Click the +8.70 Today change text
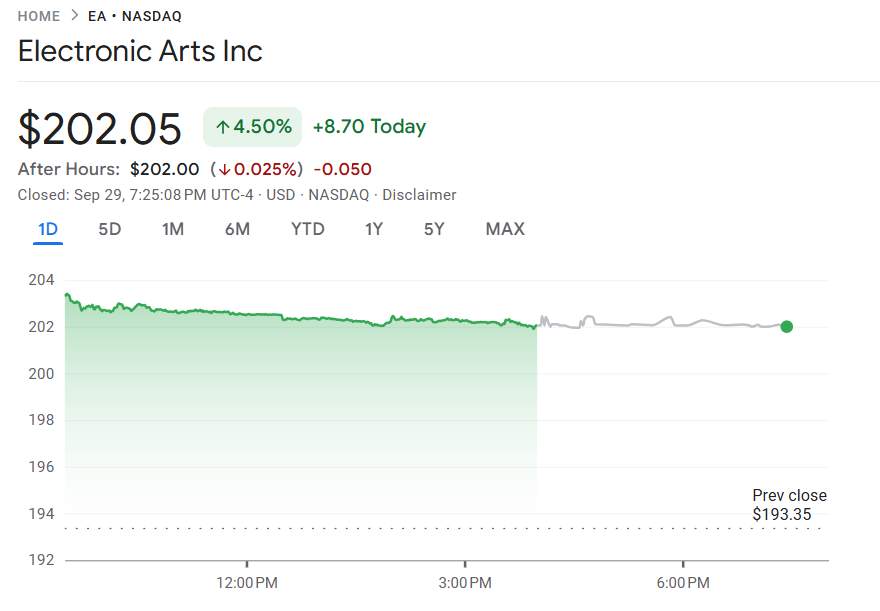 click(369, 127)
